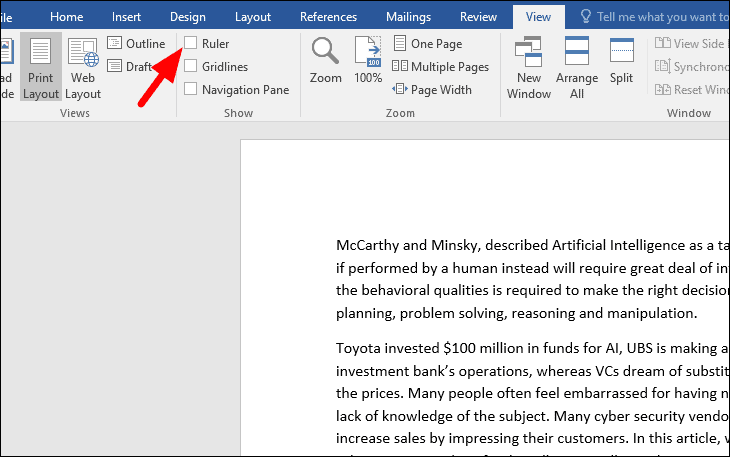
Task: Switch to Draft view
Action: tap(129, 66)
